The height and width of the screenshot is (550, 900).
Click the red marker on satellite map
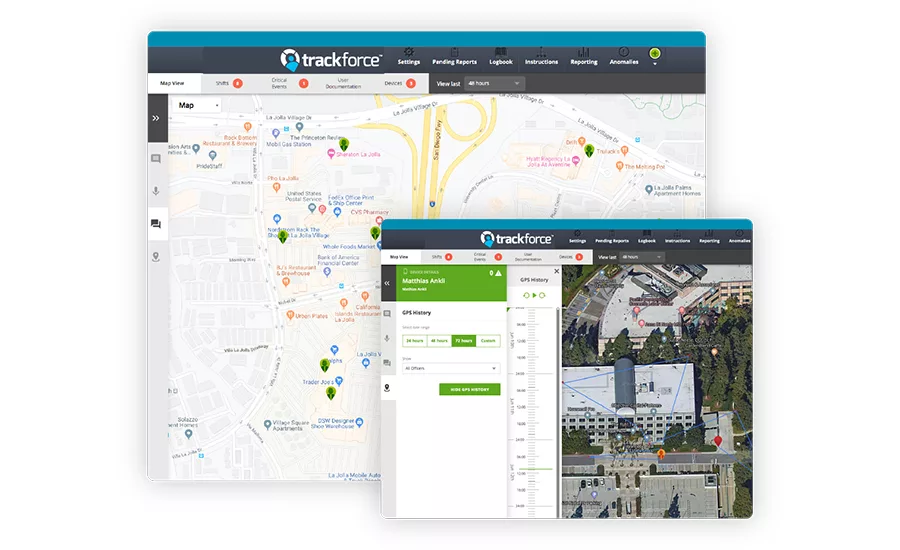point(718,441)
